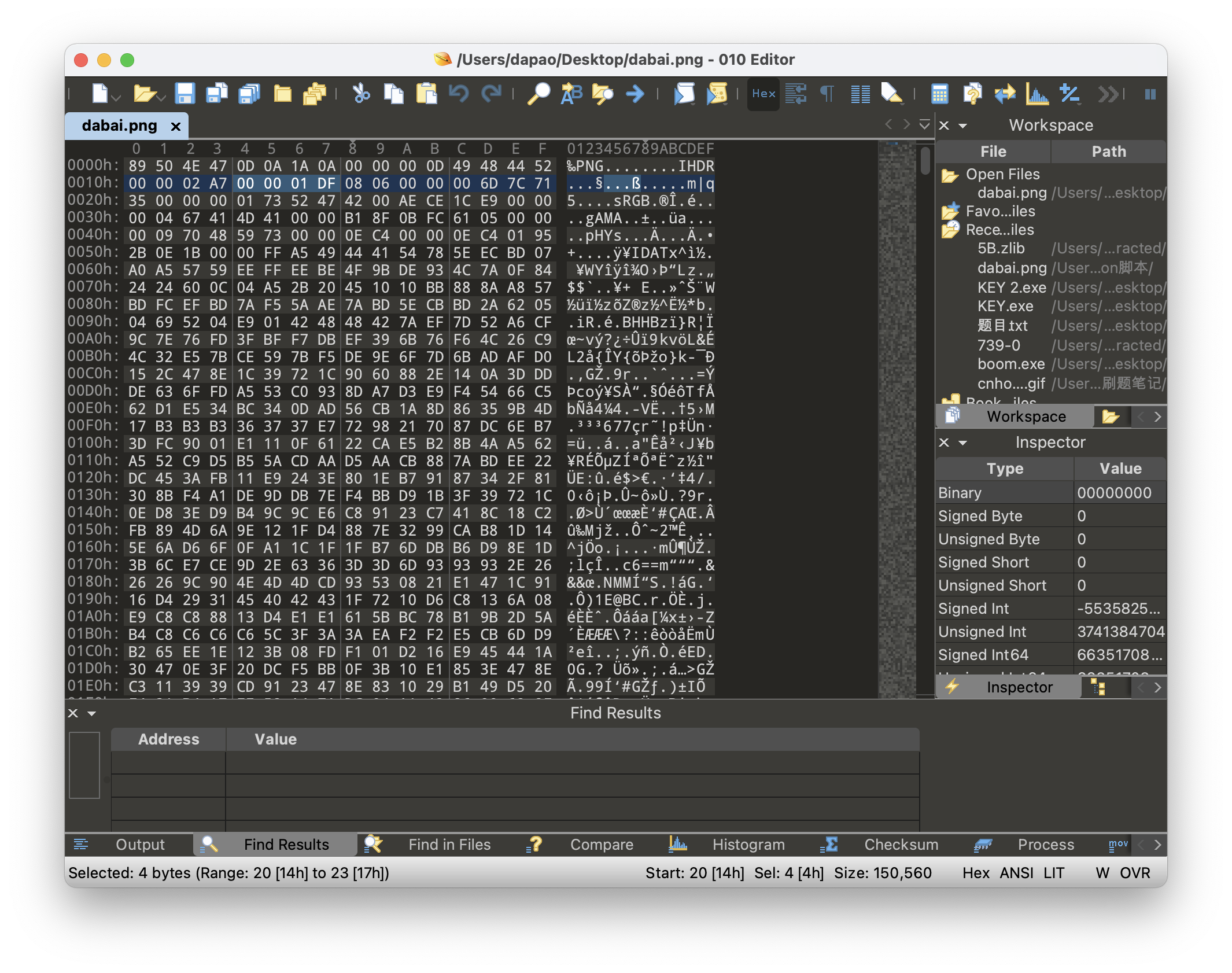The width and height of the screenshot is (1232, 973).
Task: Click the Save All toolbar icon
Action: pos(249,93)
